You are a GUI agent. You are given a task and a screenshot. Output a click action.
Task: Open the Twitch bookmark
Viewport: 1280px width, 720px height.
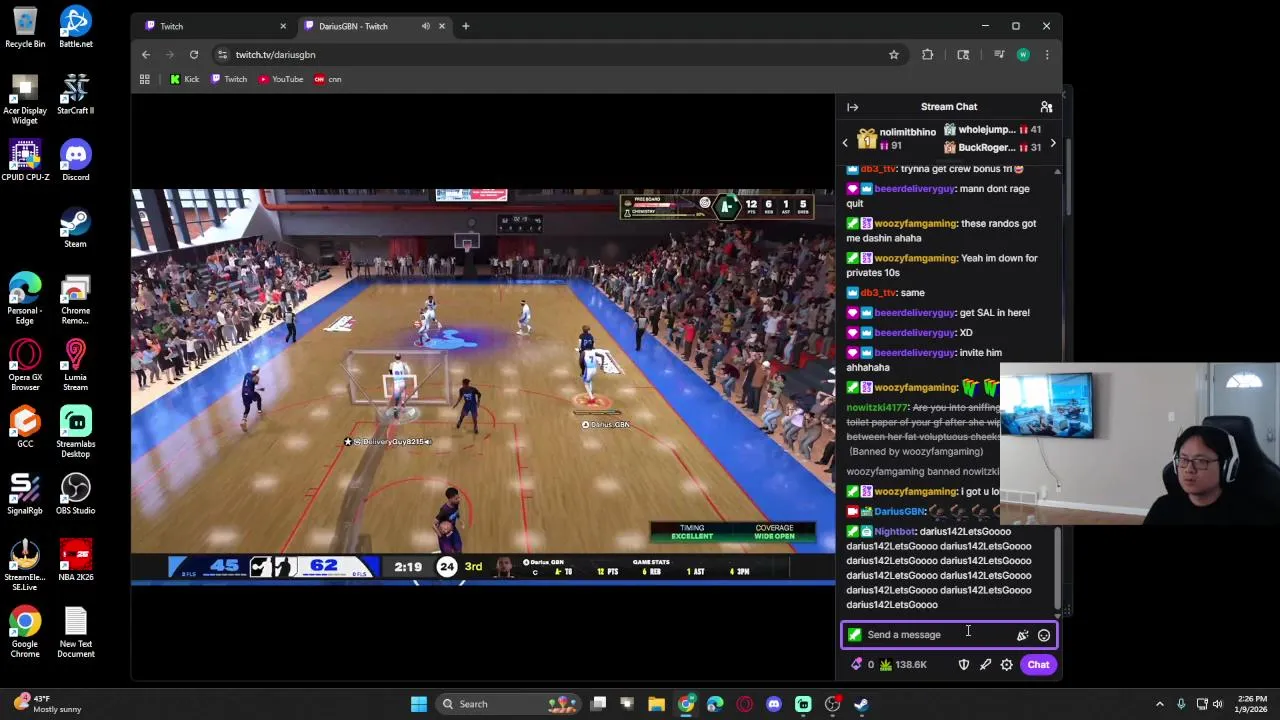[x=229, y=79]
